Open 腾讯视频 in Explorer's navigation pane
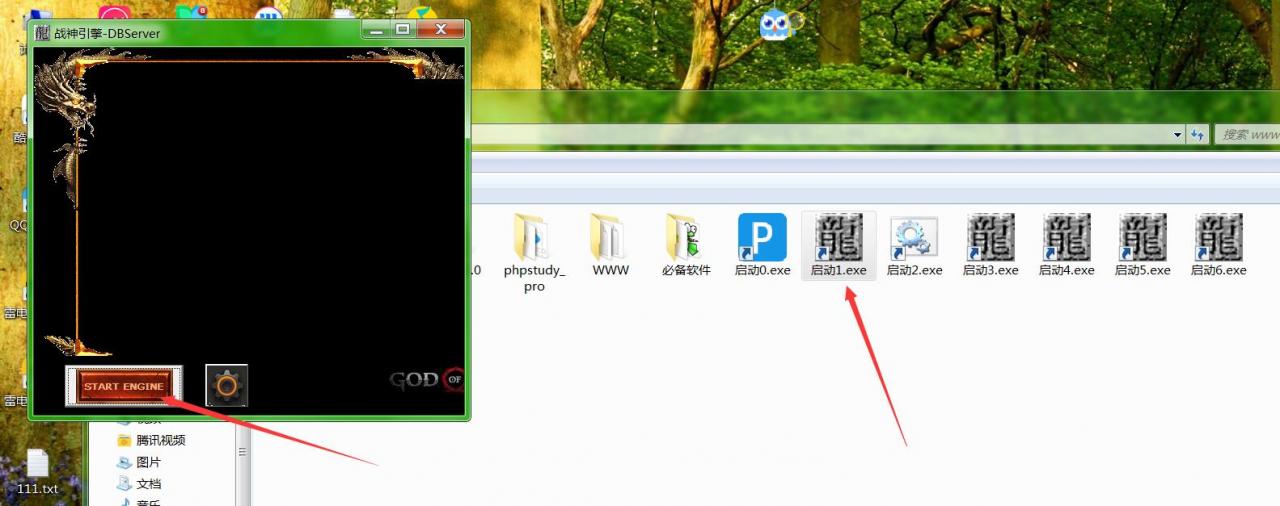The image size is (1280, 506). coord(152,440)
